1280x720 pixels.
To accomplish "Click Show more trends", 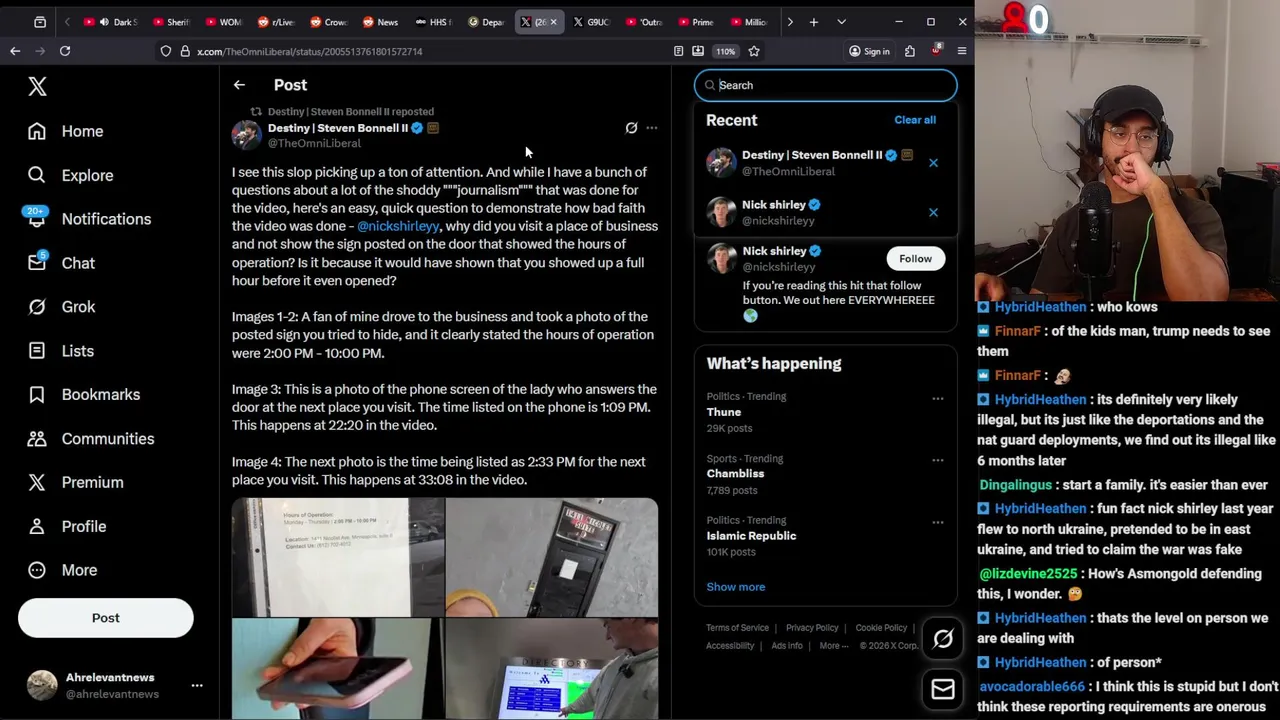I will 736,587.
